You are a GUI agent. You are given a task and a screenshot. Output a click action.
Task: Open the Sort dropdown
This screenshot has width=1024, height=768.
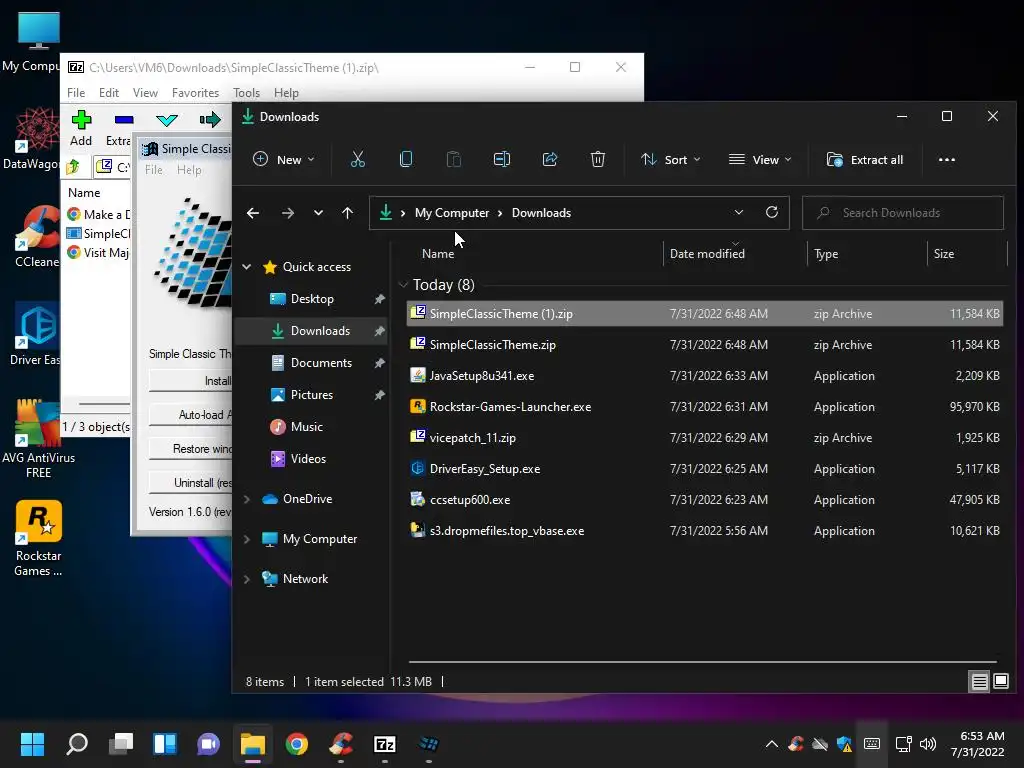(x=671, y=159)
